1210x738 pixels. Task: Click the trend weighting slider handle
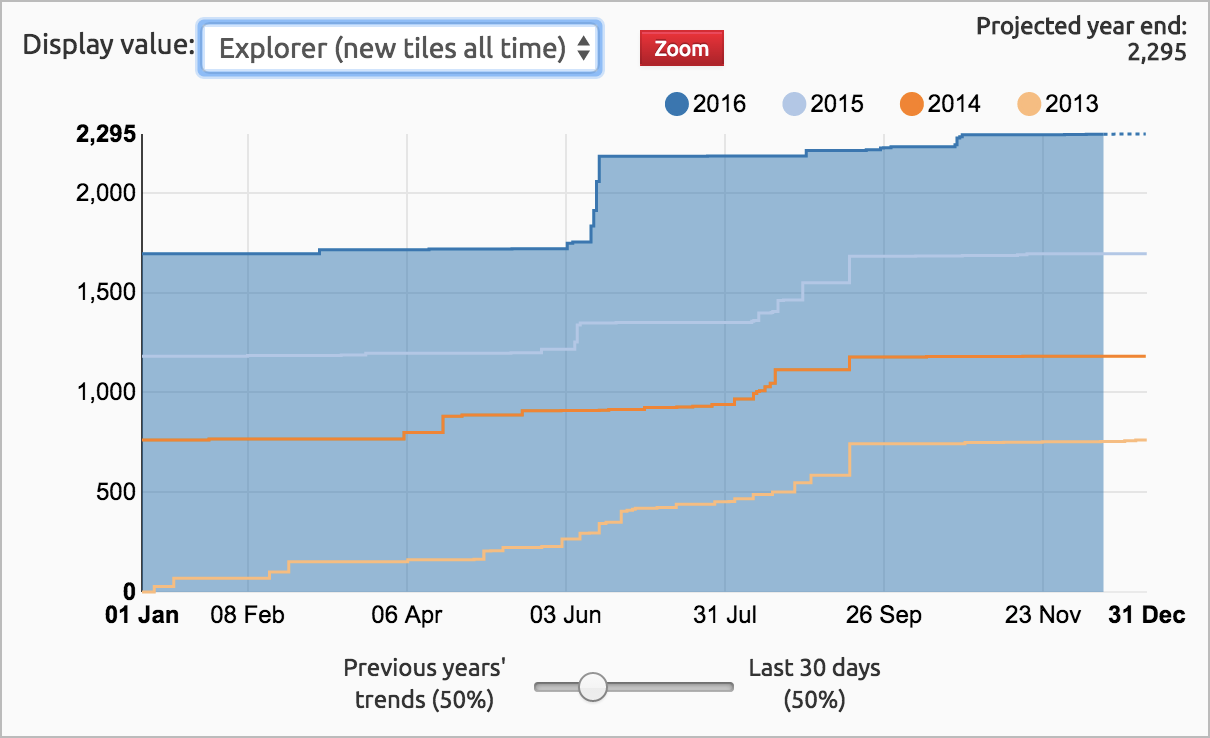coord(593,686)
